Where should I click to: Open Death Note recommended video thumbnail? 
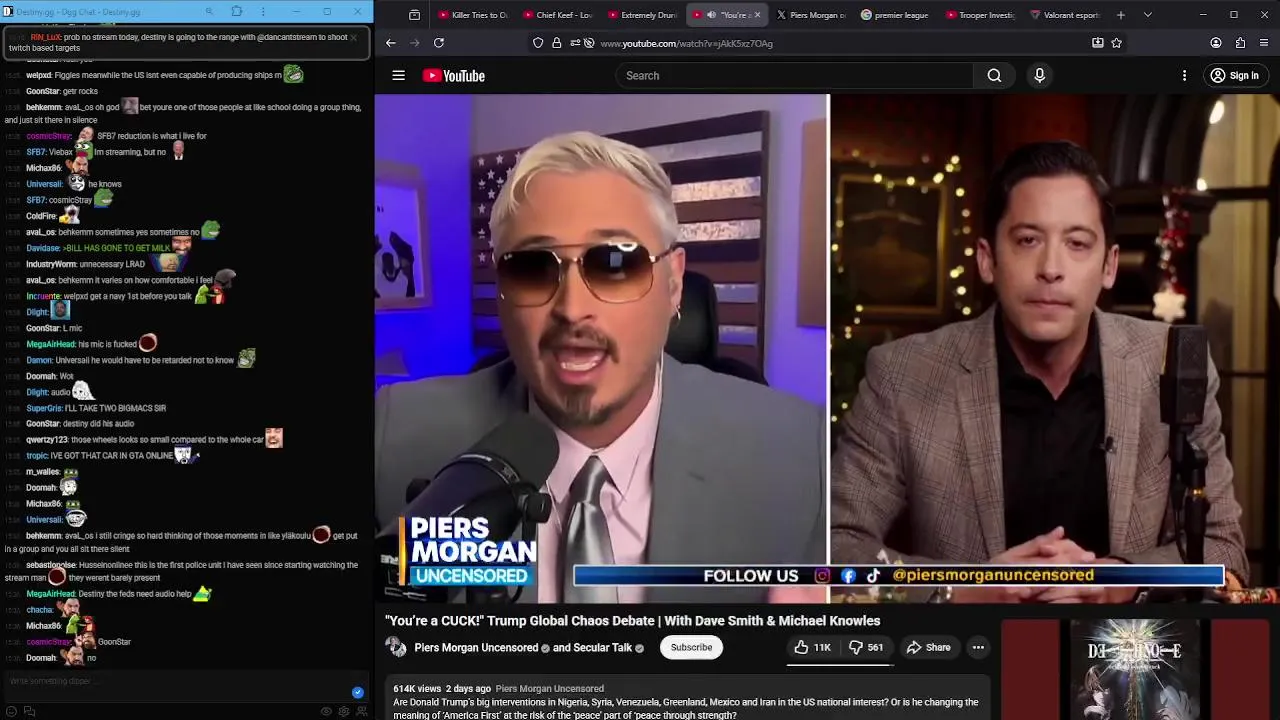(1134, 669)
